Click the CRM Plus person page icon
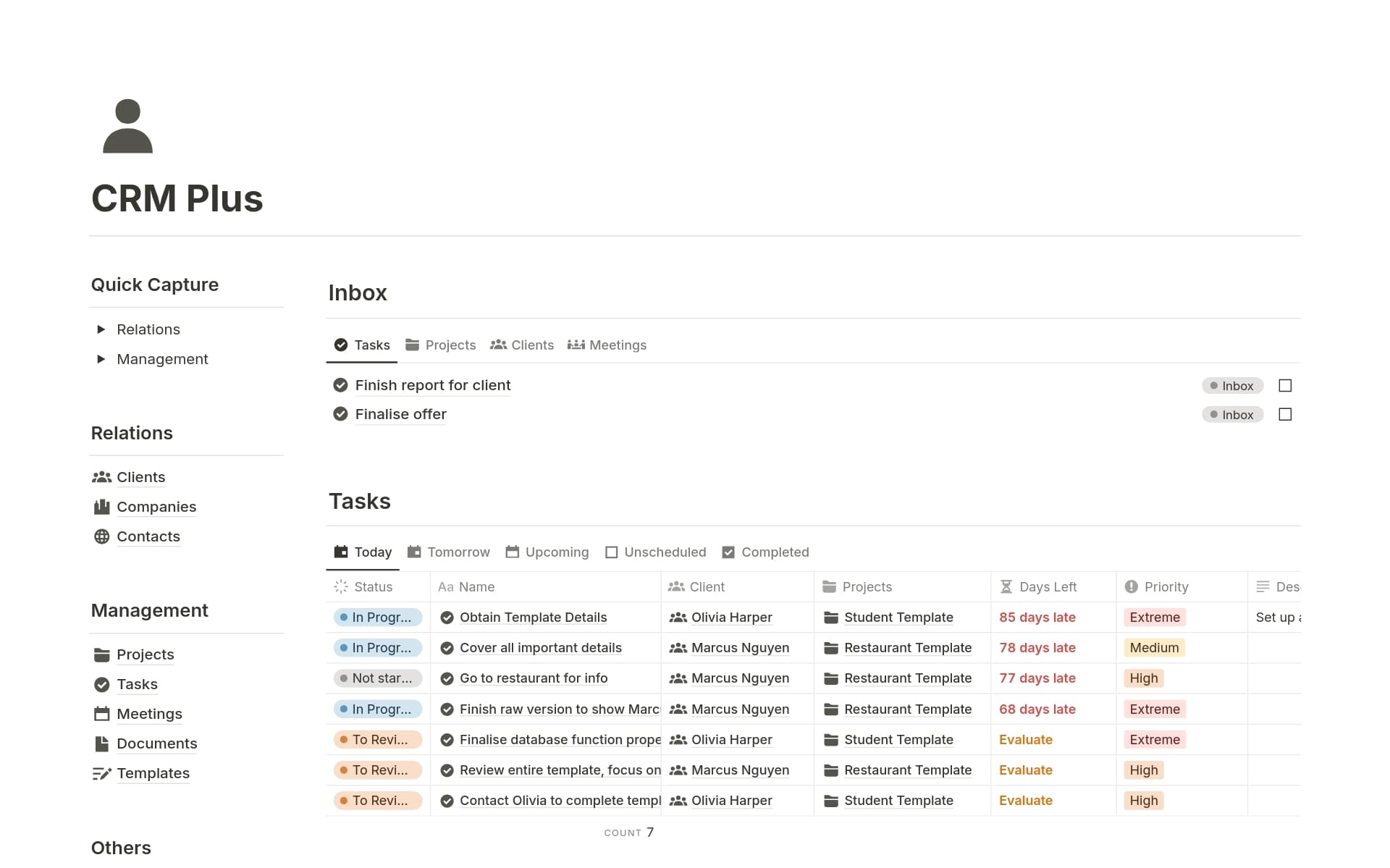Viewport: 1390px width, 868px height. pos(127,127)
